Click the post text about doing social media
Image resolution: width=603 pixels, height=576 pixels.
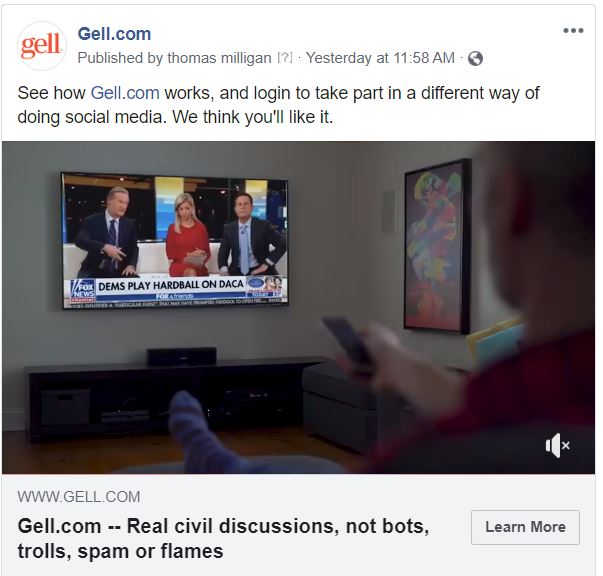278,105
